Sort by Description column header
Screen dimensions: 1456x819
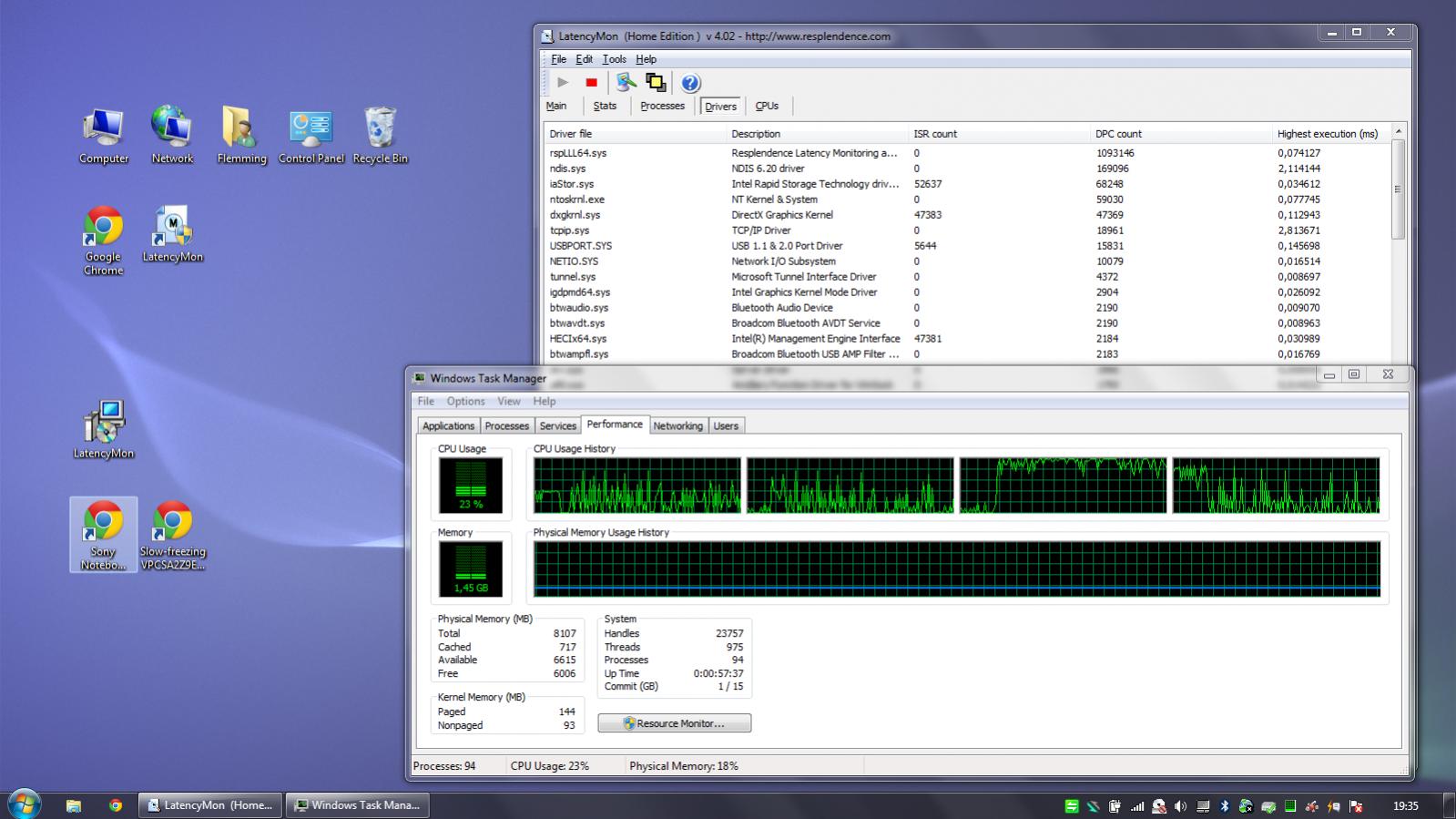click(818, 133)
